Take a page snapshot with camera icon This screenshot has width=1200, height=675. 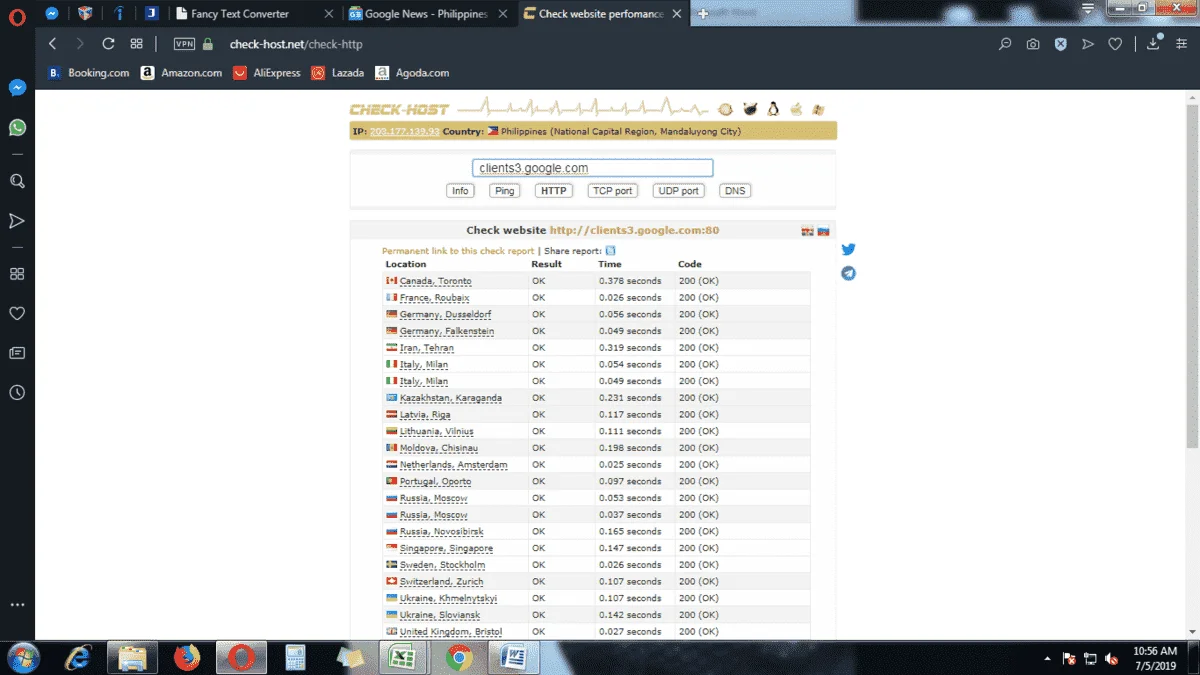[1033, 44]
